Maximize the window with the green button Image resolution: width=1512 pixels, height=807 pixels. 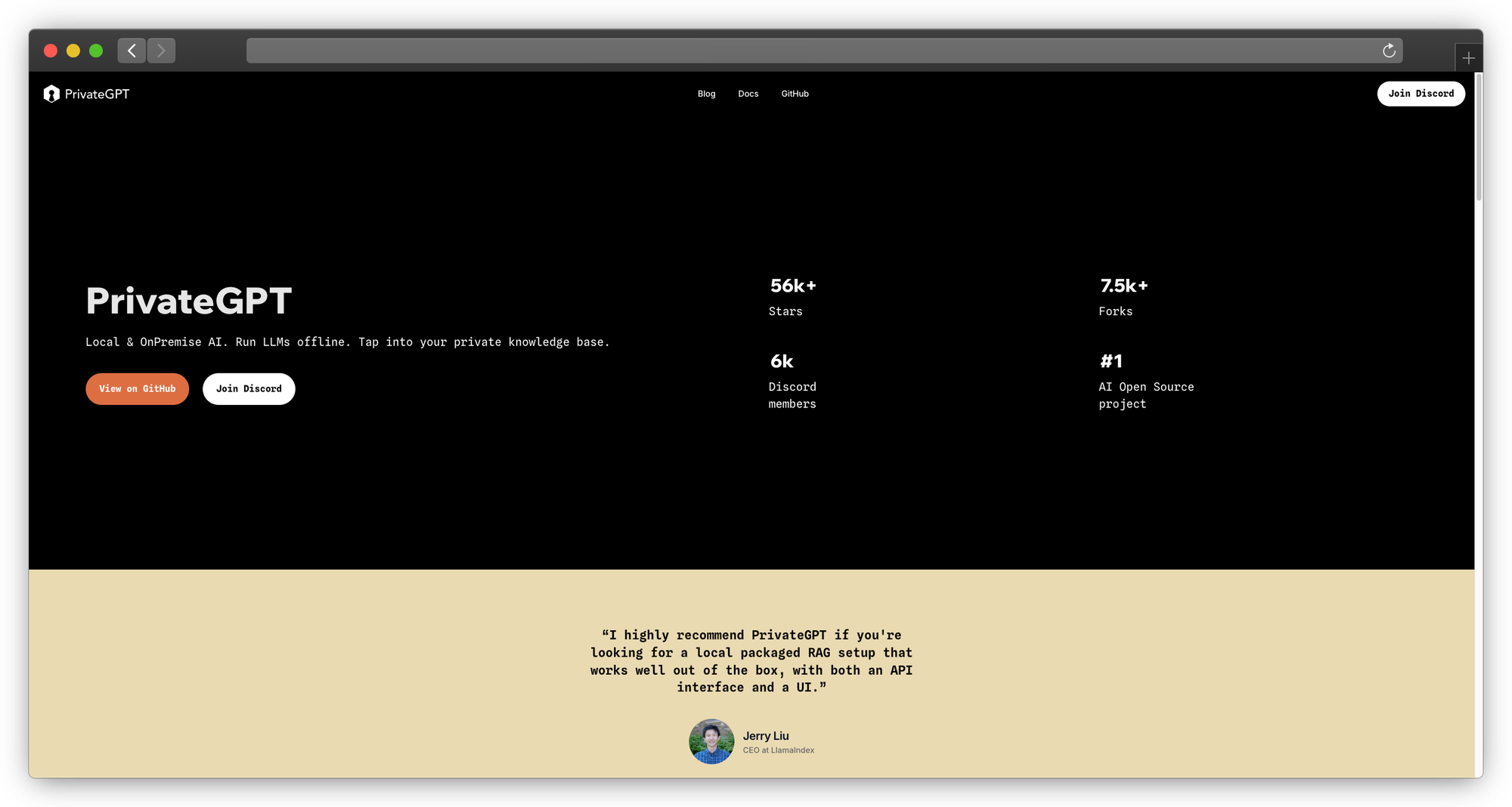pyautogui.click(x=96, y=51)
